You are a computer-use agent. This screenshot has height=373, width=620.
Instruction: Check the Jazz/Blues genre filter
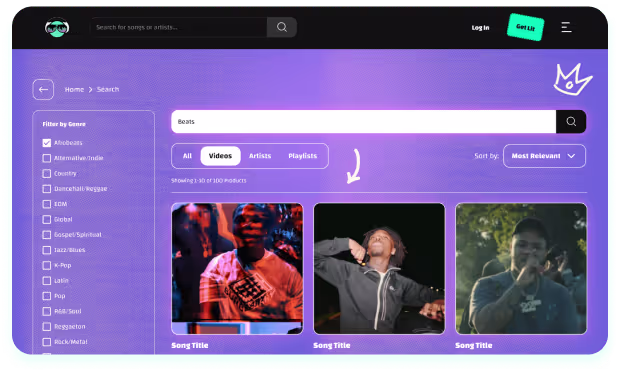pos(47,250)
